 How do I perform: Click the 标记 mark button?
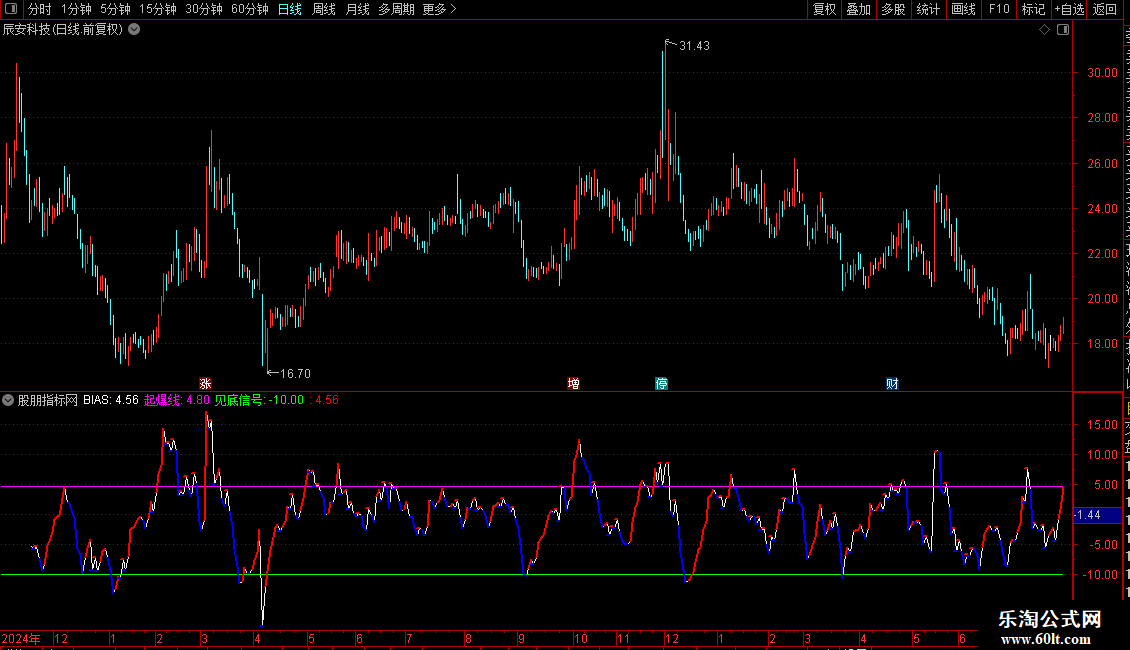(1033, 9)
